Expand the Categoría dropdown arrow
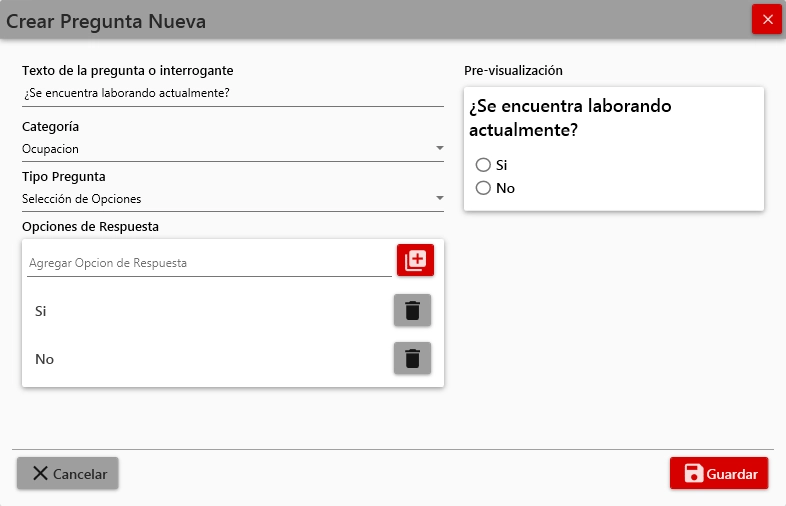786x506 pixels. click(439, 149)
